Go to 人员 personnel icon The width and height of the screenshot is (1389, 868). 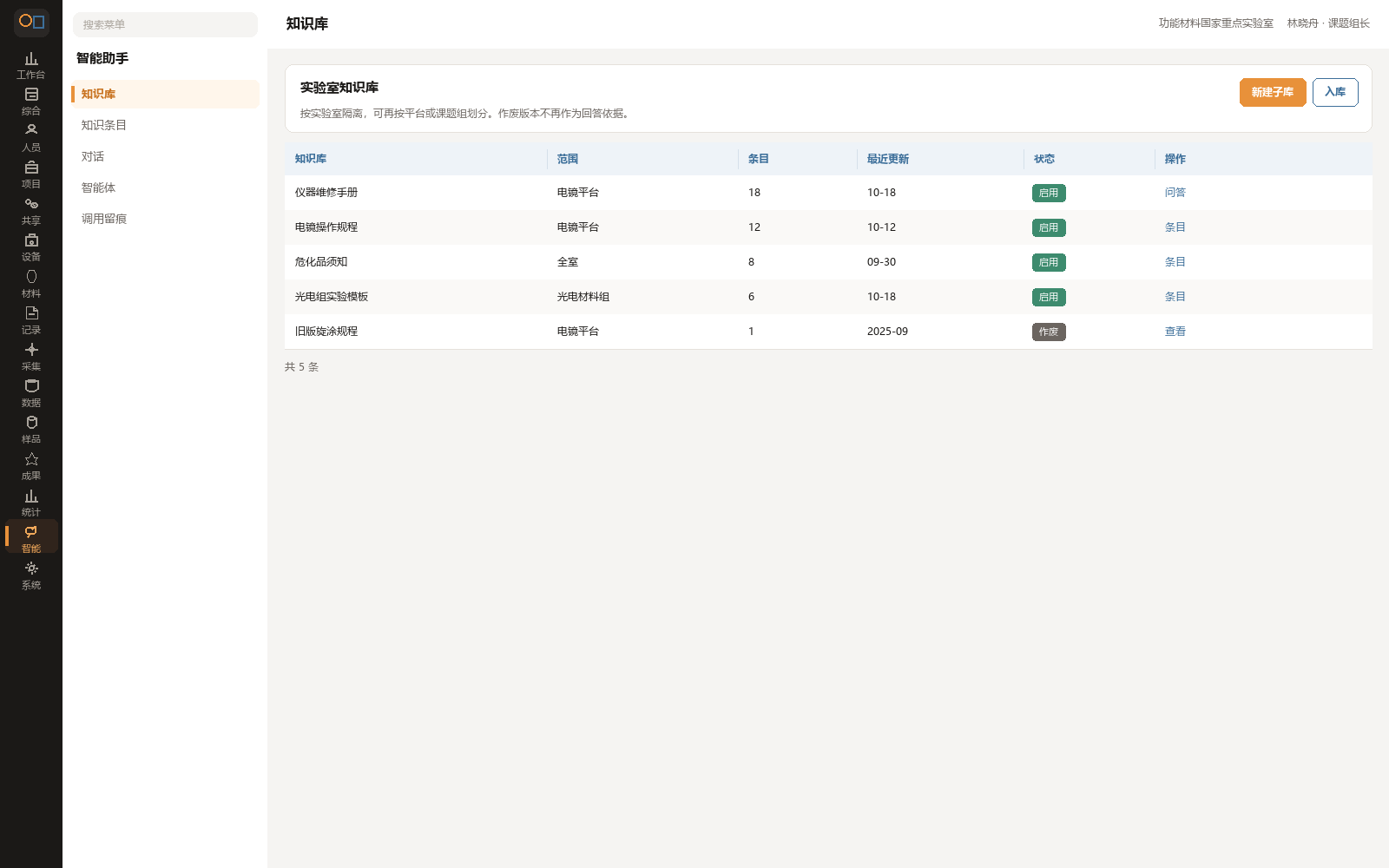tap(31, 139)
